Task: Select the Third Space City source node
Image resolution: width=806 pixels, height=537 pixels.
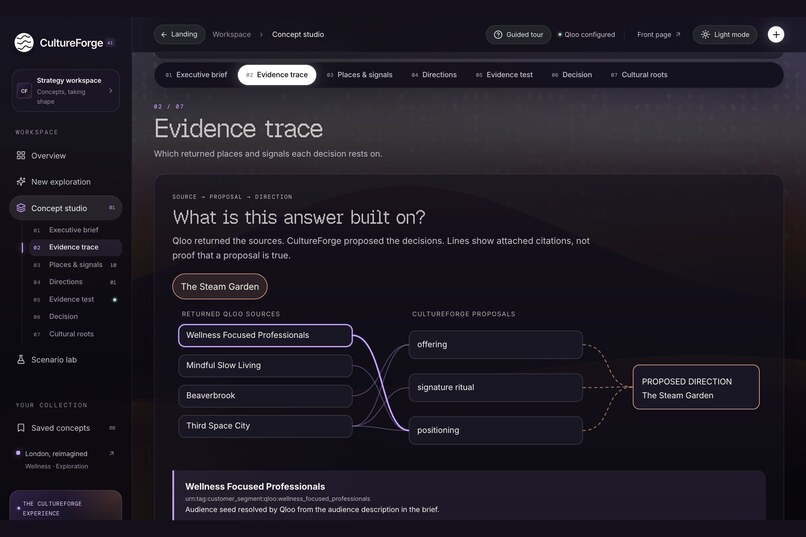Action: click(265, 426)
